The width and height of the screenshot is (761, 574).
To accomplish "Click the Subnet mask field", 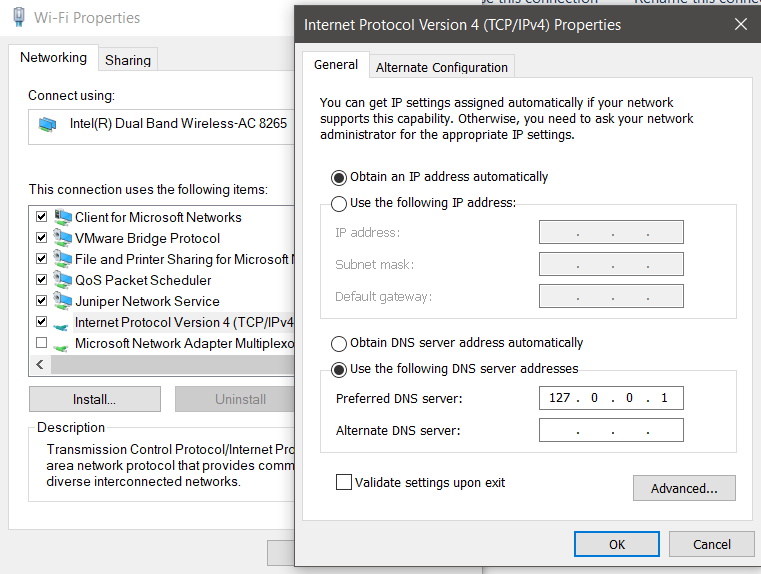I will pos(611,264).
